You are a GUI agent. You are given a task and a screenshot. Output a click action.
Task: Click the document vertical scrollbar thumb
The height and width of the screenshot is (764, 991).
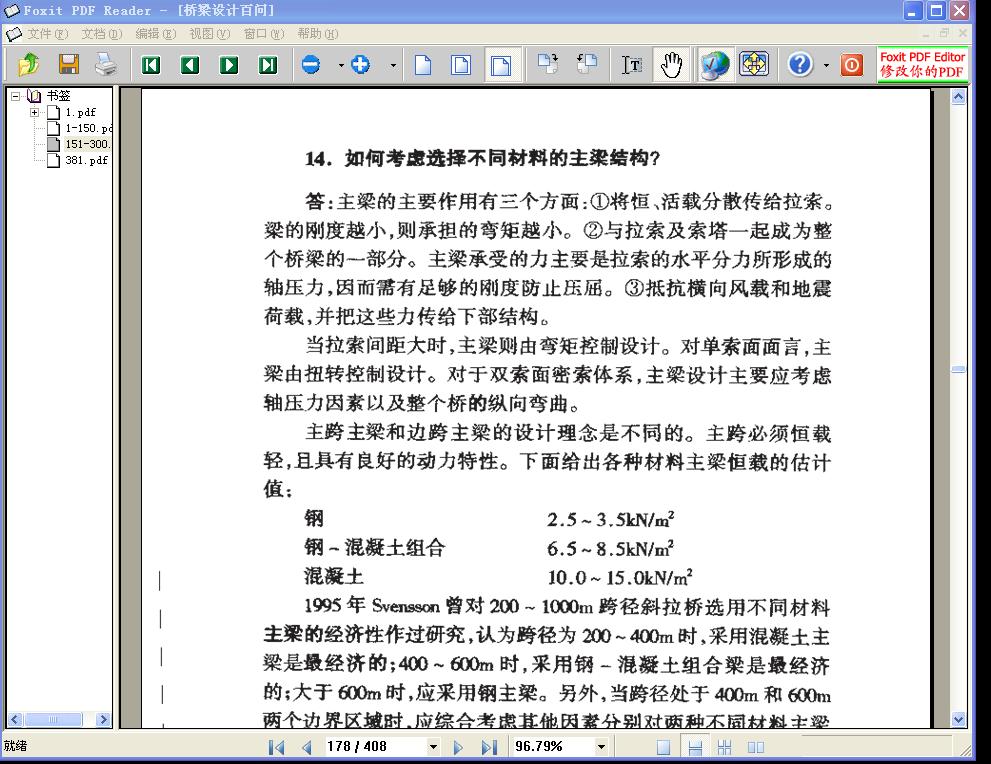tap(958, 370)
